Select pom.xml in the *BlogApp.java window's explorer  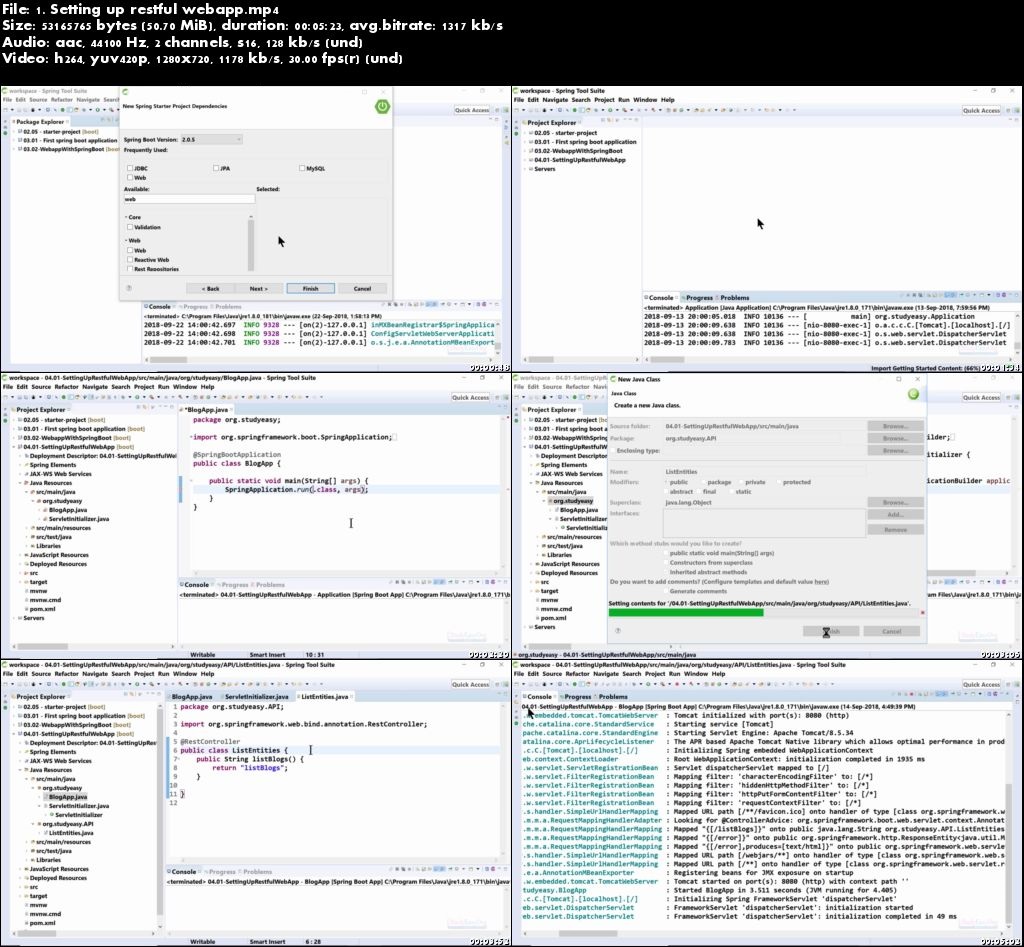(x=42, y=609)
